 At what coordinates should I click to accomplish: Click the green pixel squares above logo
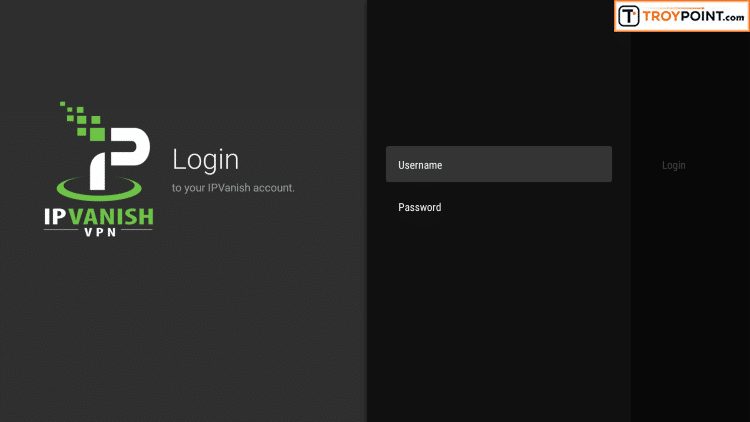[80, 118]
